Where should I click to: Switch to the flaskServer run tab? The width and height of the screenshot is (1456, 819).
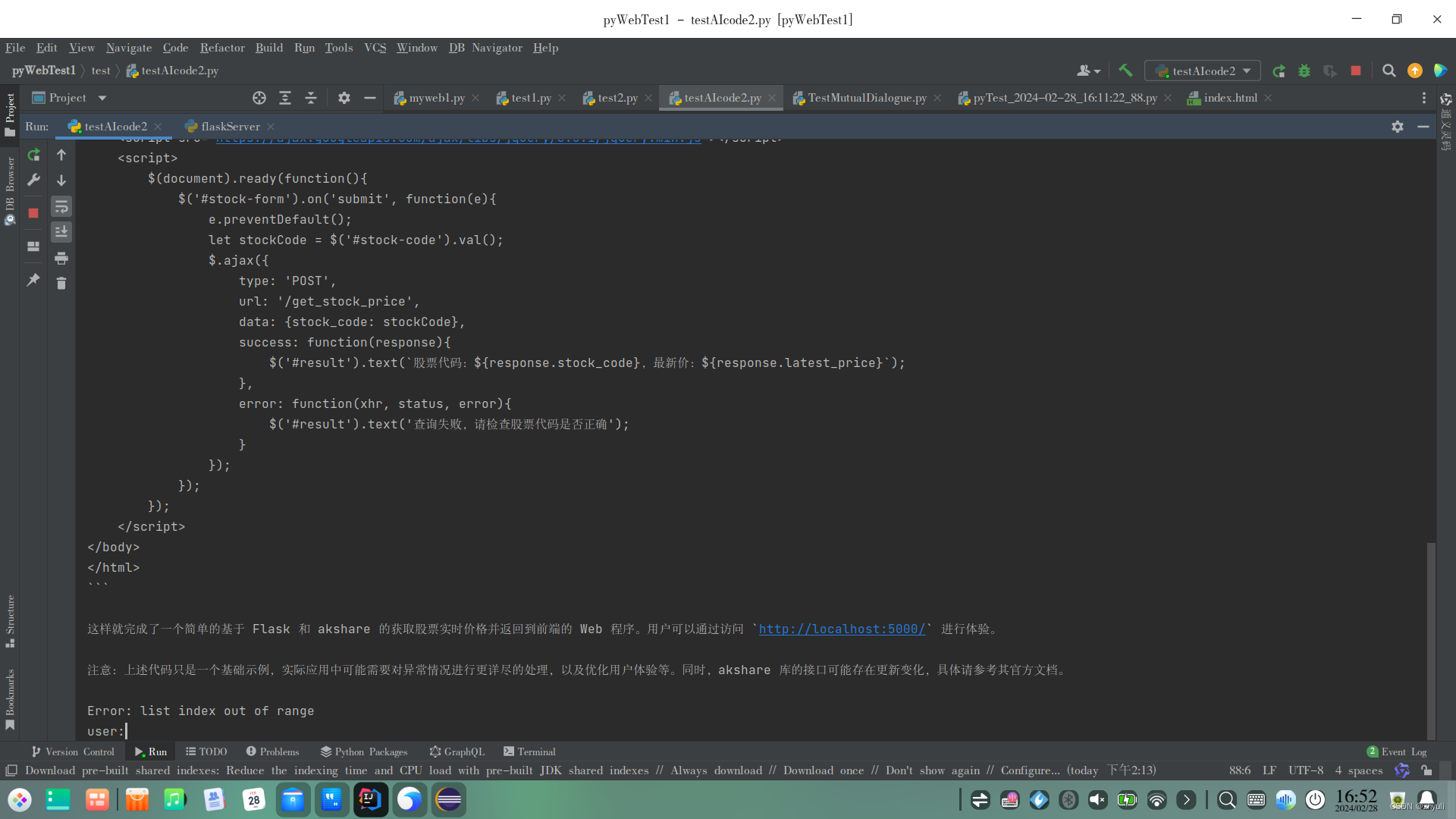coord(230,127)
